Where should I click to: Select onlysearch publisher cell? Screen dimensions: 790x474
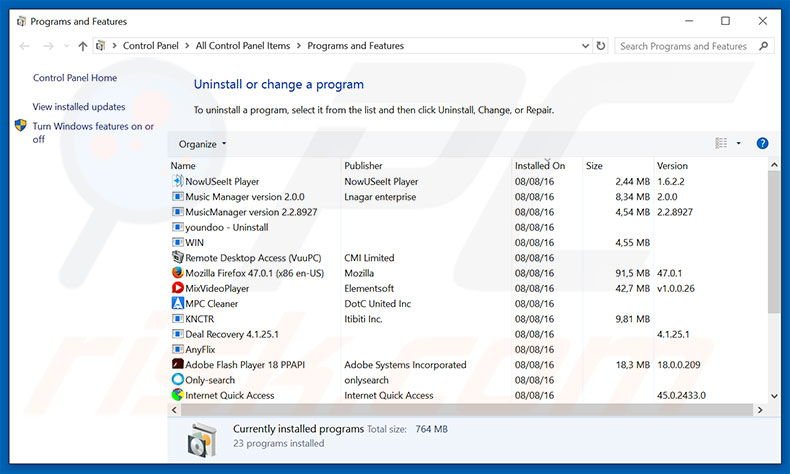366,380
